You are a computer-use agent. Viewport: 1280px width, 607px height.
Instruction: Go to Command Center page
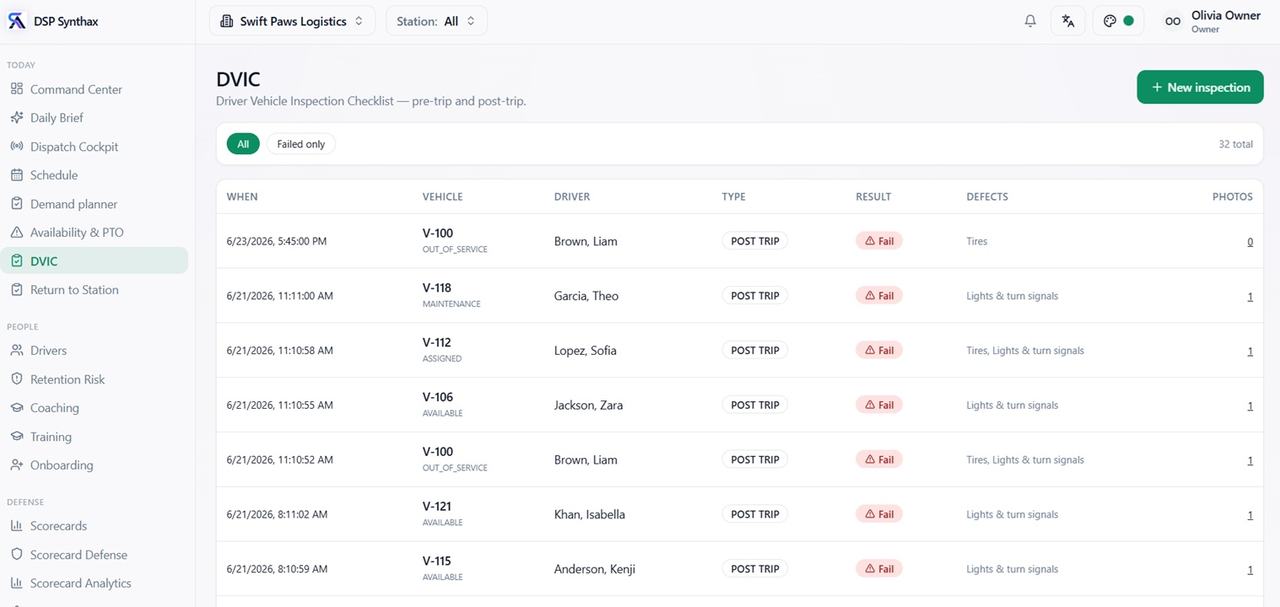[76, 89]
